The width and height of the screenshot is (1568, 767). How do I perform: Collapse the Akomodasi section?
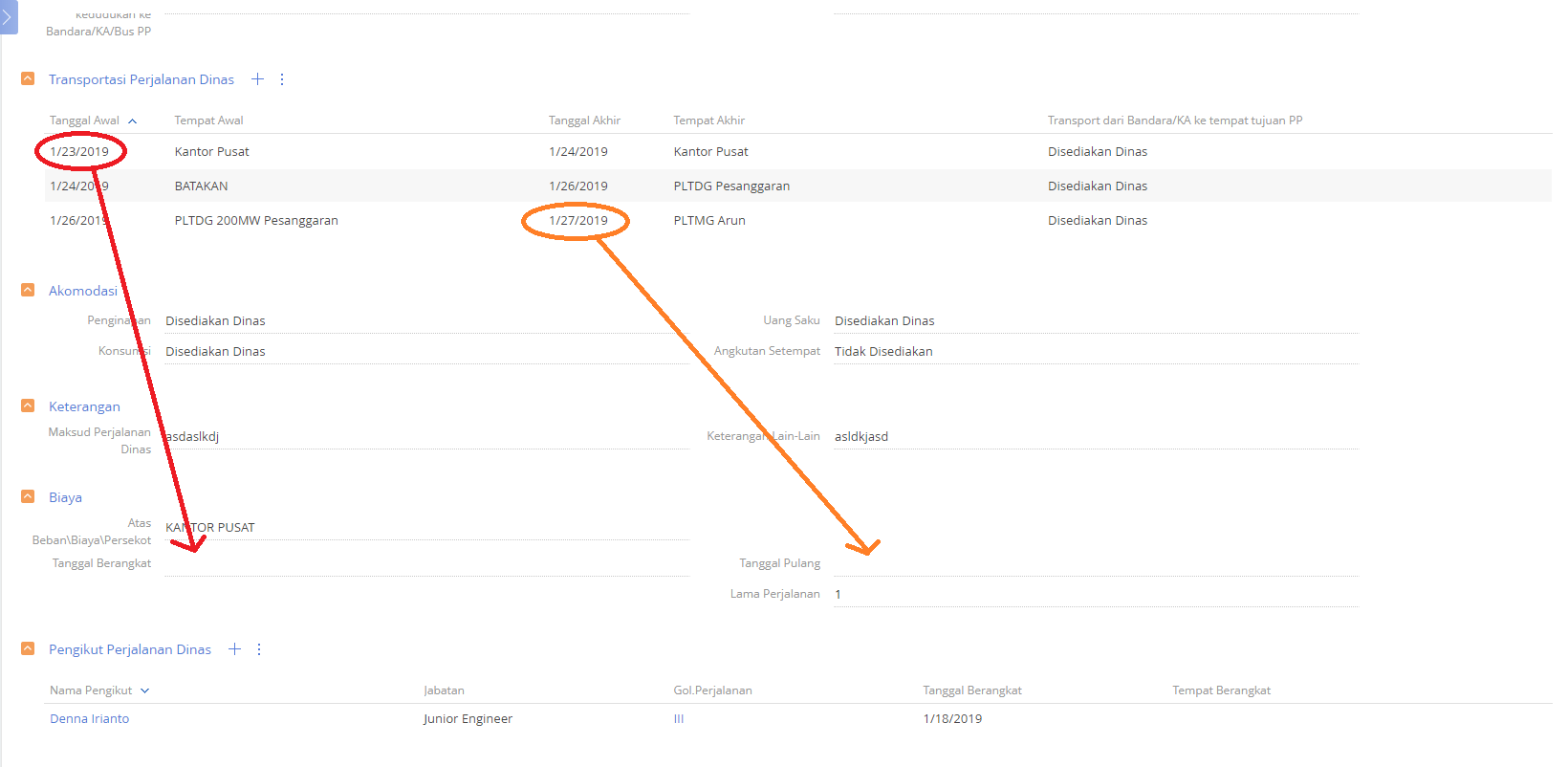point(28,290)
